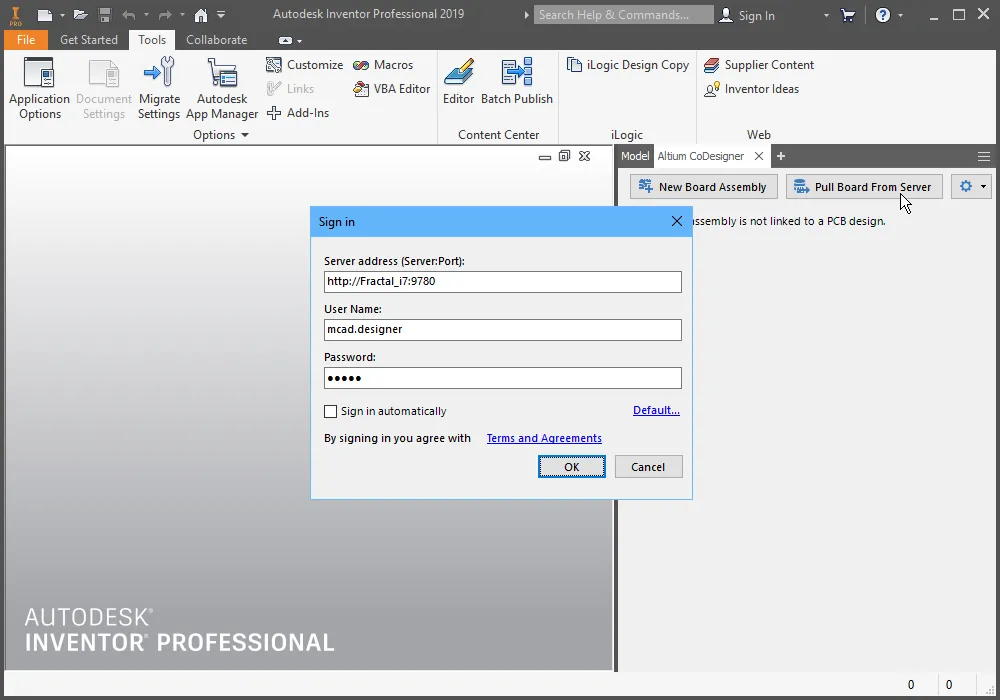Click the Open file folder icon
Screen dimensions: 1000x700
coord(80,15)
